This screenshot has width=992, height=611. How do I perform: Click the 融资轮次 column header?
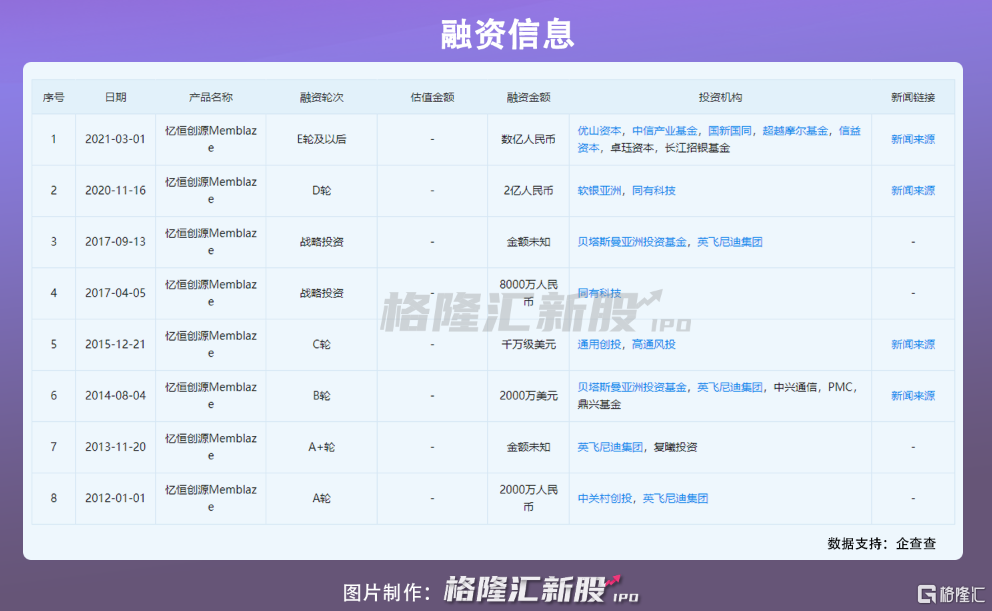(321, 98)
